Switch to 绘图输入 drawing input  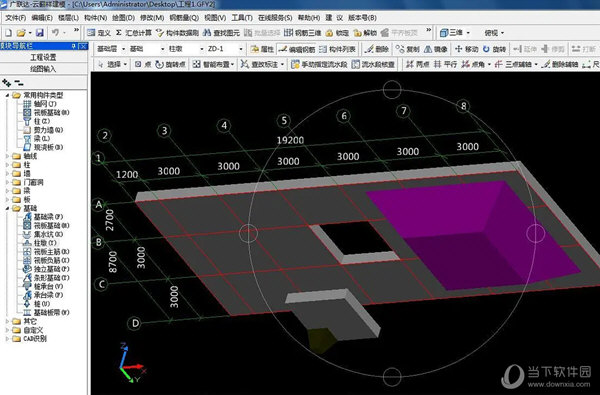click(44, 69)
